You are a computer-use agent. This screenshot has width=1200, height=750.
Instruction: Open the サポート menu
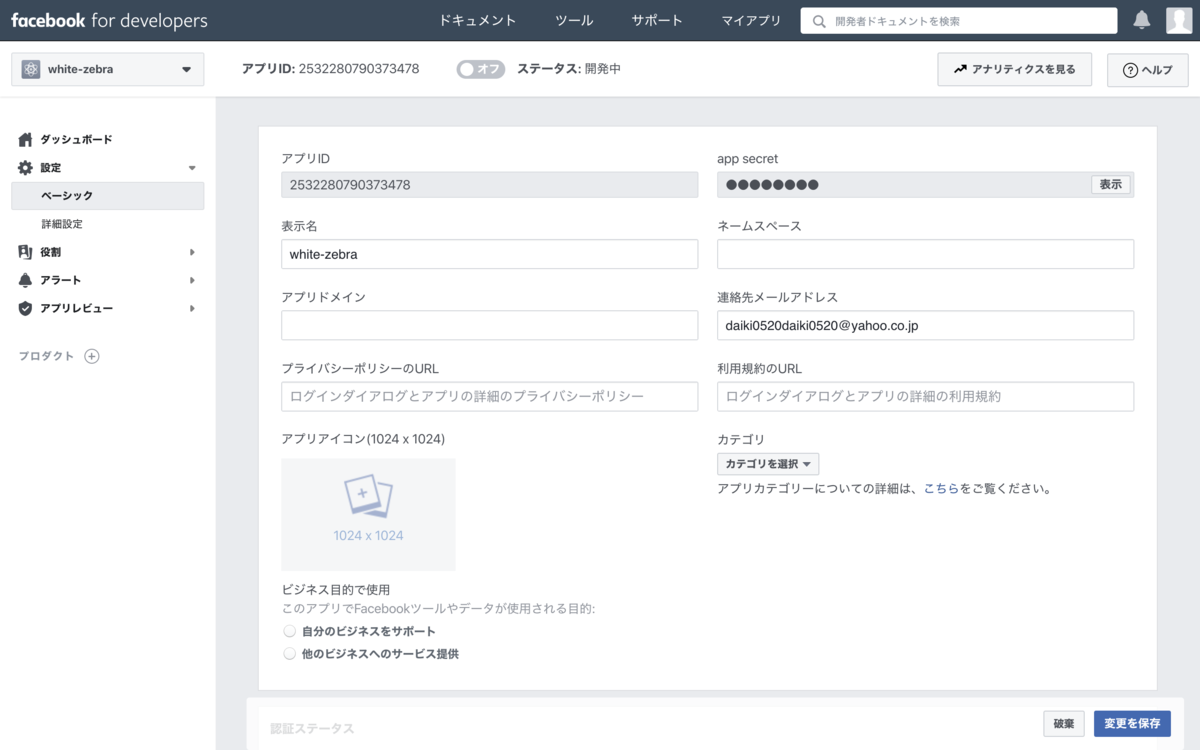point(657,21)
